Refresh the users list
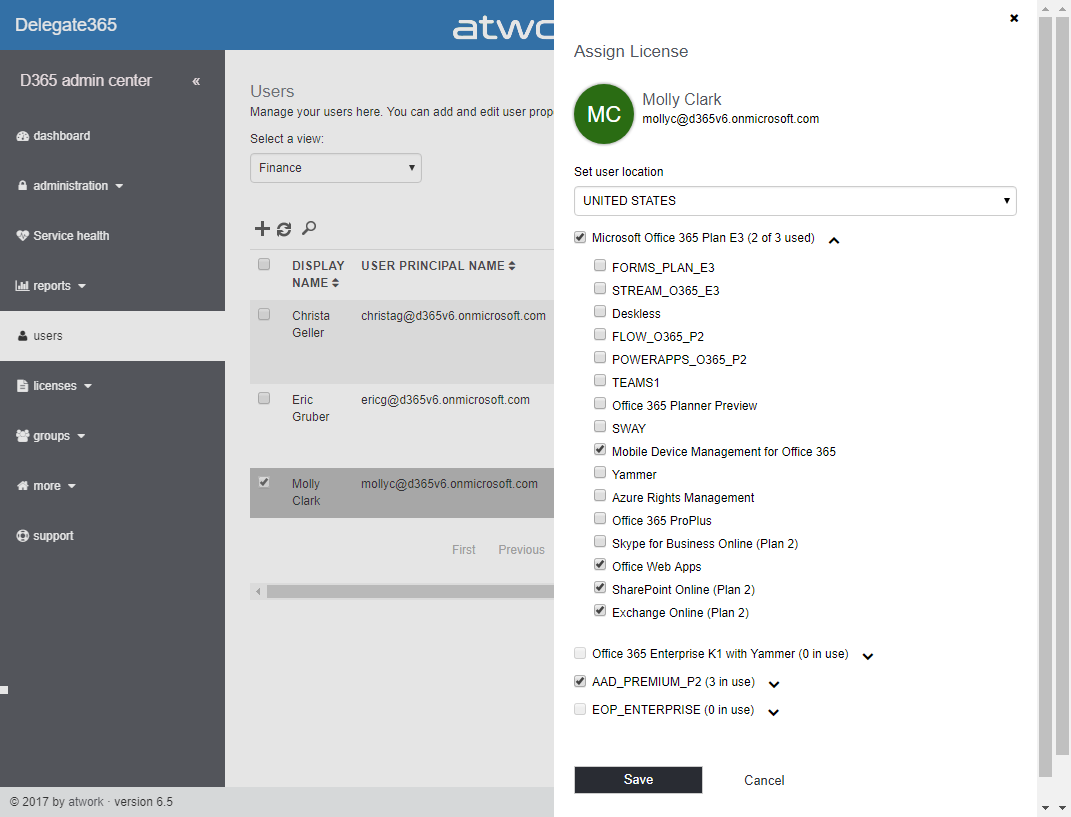This screenshot has height=817, width=1071. (x=284, y=229)
